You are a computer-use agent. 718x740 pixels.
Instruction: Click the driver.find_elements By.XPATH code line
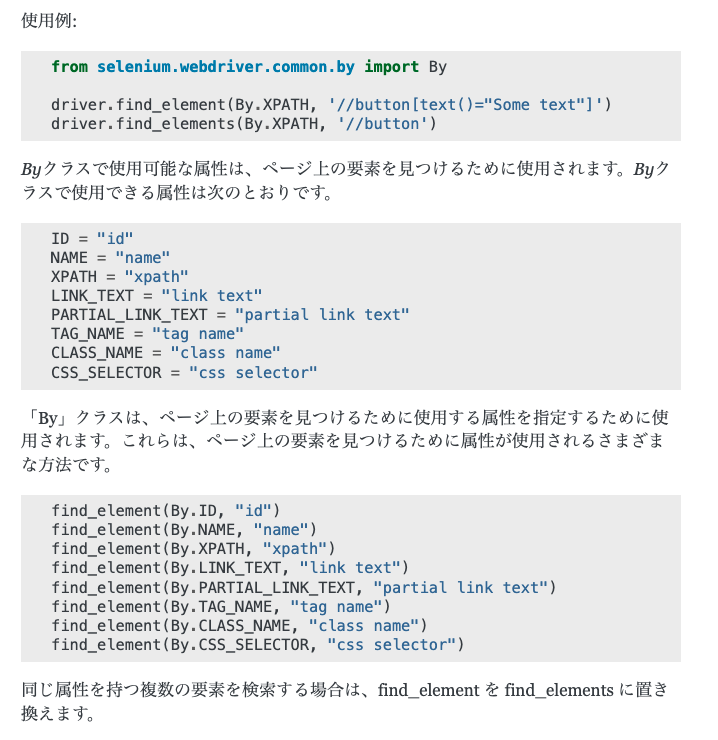coord(244,124)
